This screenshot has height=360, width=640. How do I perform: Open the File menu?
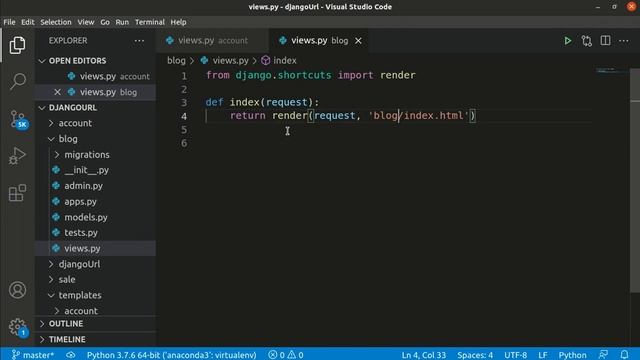(9, 22)
